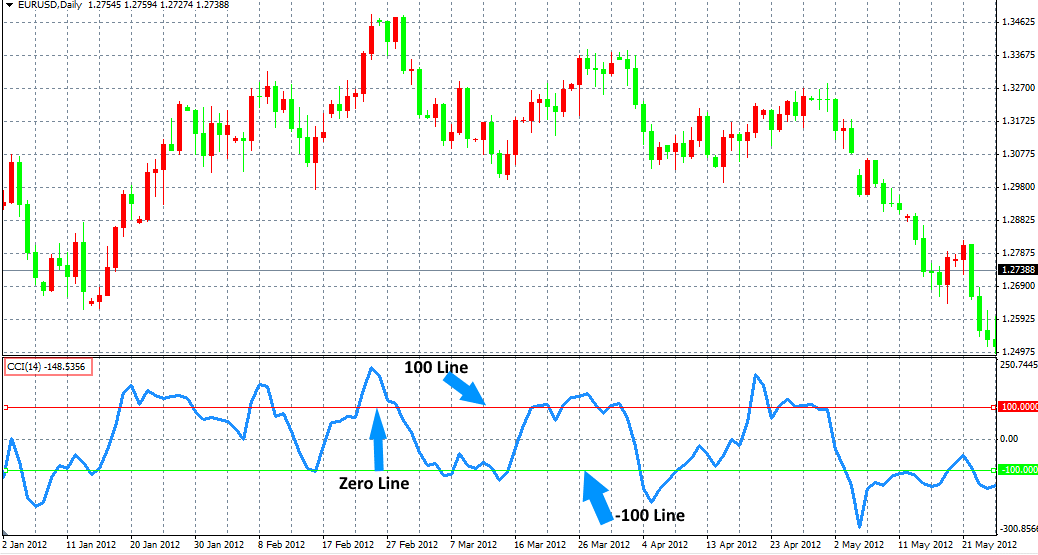
Task: Click the triangle arrow before EURUSD,Daily
Action: (x=8, y=6)
